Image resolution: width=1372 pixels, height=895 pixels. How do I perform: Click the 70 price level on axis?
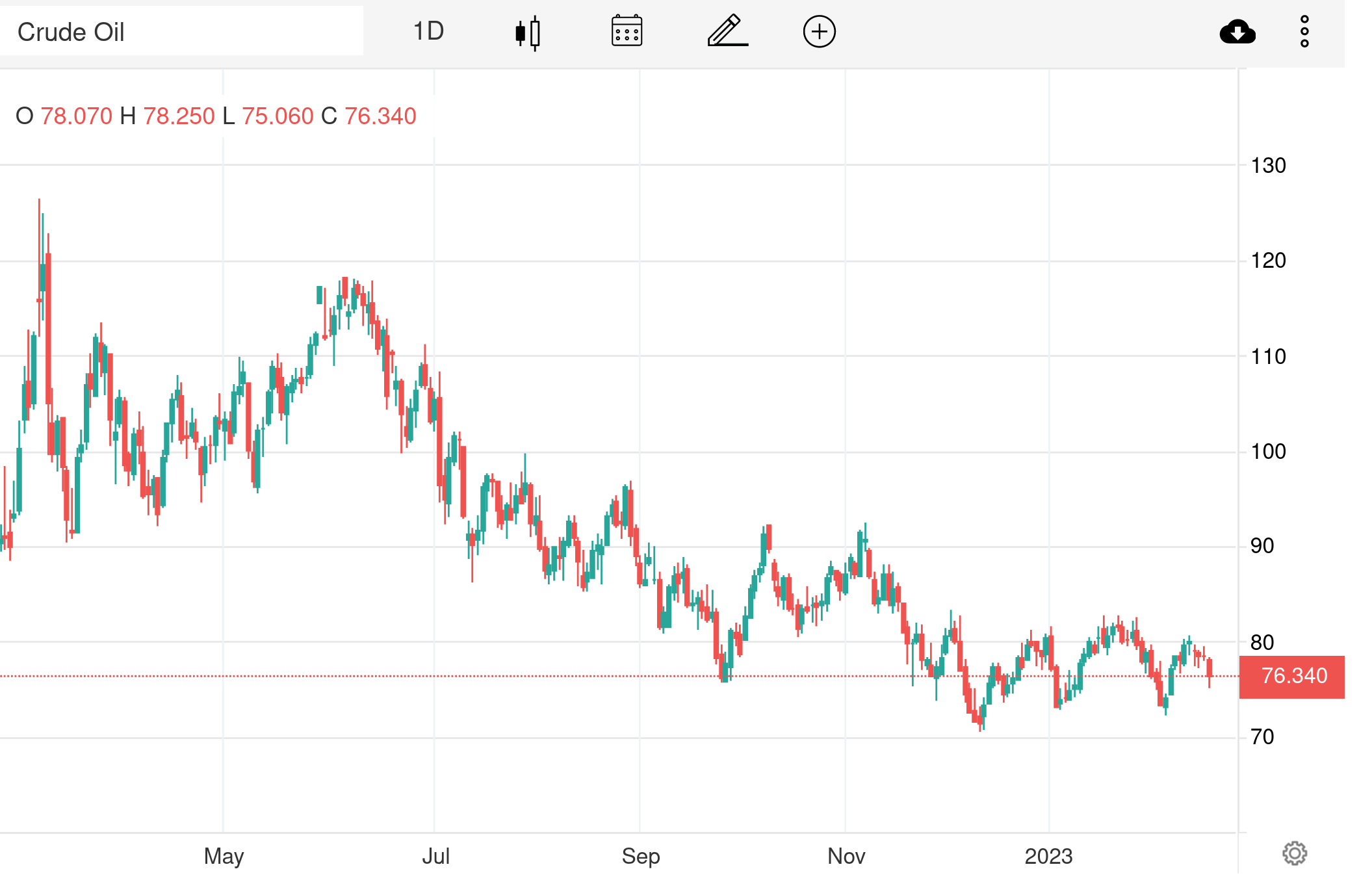(1262, 737)
